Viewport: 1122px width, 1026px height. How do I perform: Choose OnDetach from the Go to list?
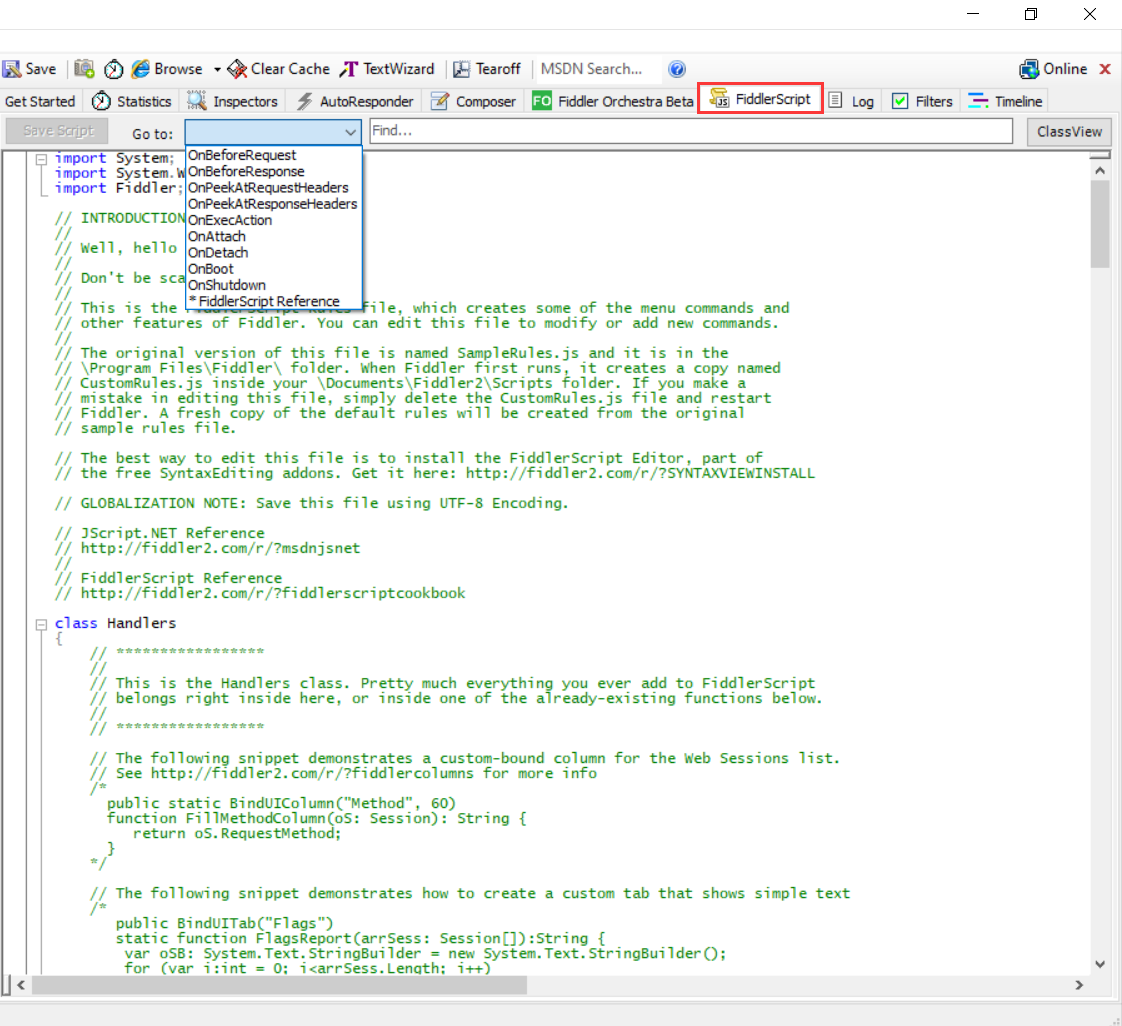pos(273,253)
